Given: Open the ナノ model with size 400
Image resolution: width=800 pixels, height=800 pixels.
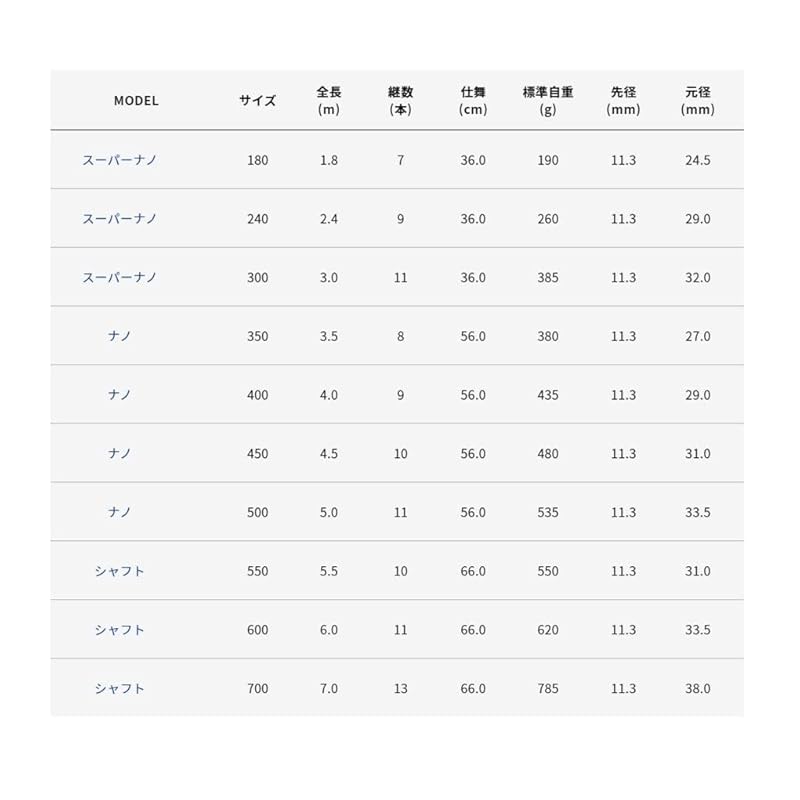Looking at the screenshot, I should click(x=120, y=395).
